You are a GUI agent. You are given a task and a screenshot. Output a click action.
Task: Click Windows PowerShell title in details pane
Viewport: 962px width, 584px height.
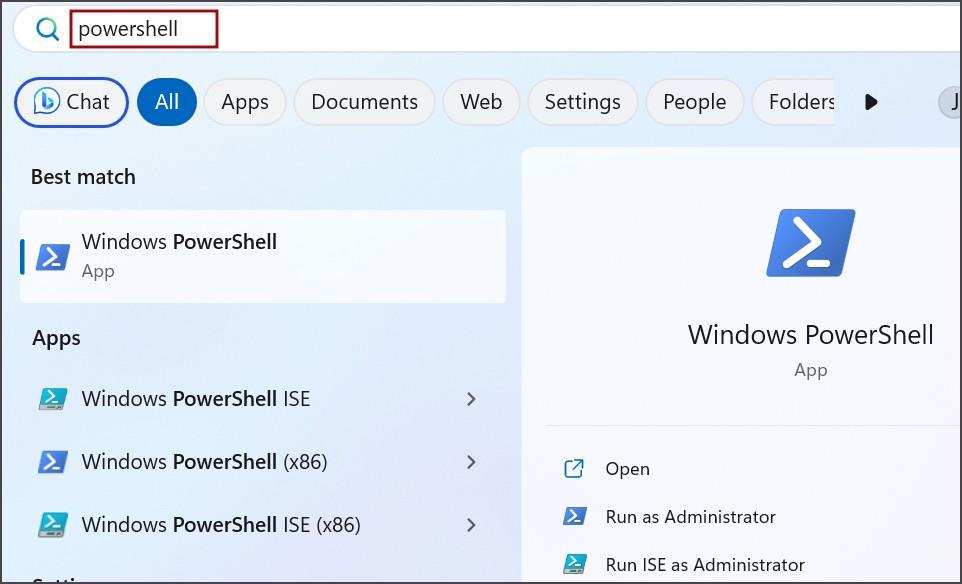[810, 335]
